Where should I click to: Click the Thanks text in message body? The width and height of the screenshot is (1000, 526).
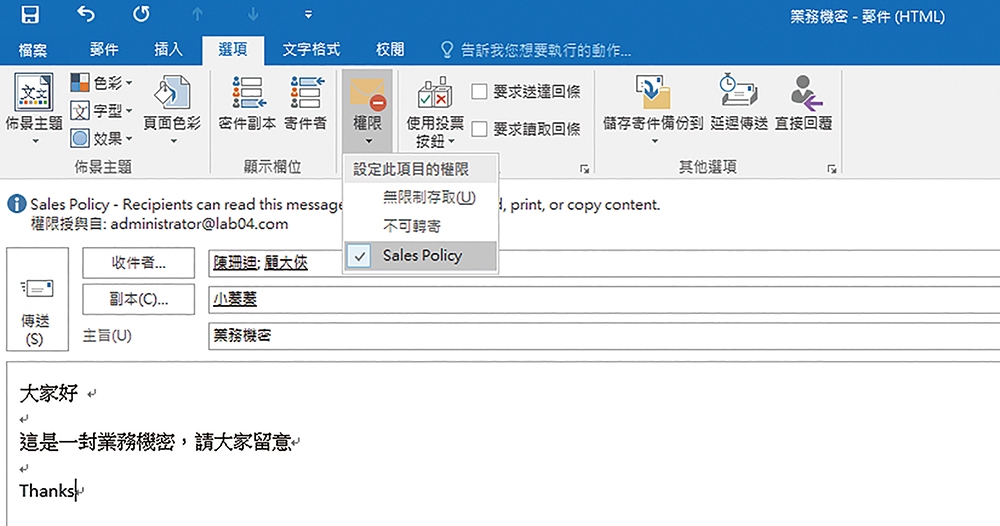pyautogui.click(x=47, y=490)
